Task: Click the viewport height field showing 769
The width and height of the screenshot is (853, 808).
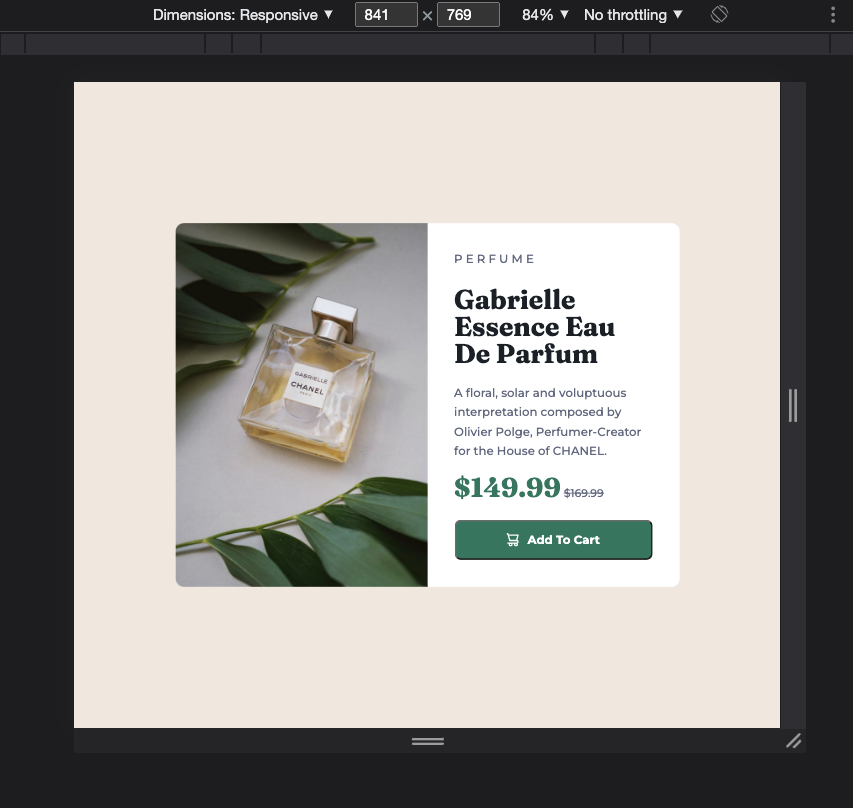Action: 468,15
